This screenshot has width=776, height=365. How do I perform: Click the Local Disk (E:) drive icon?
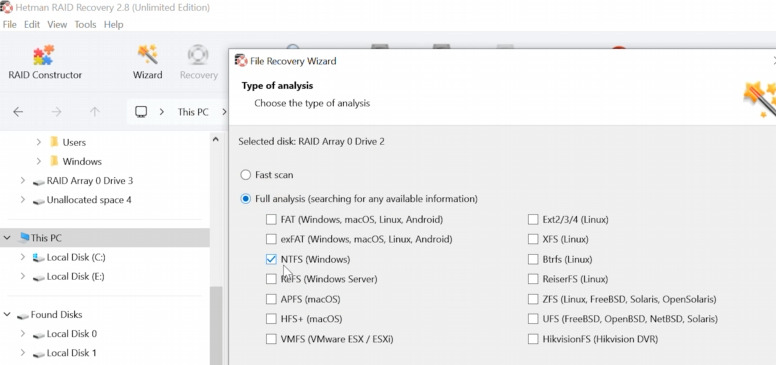coord(39,277)
